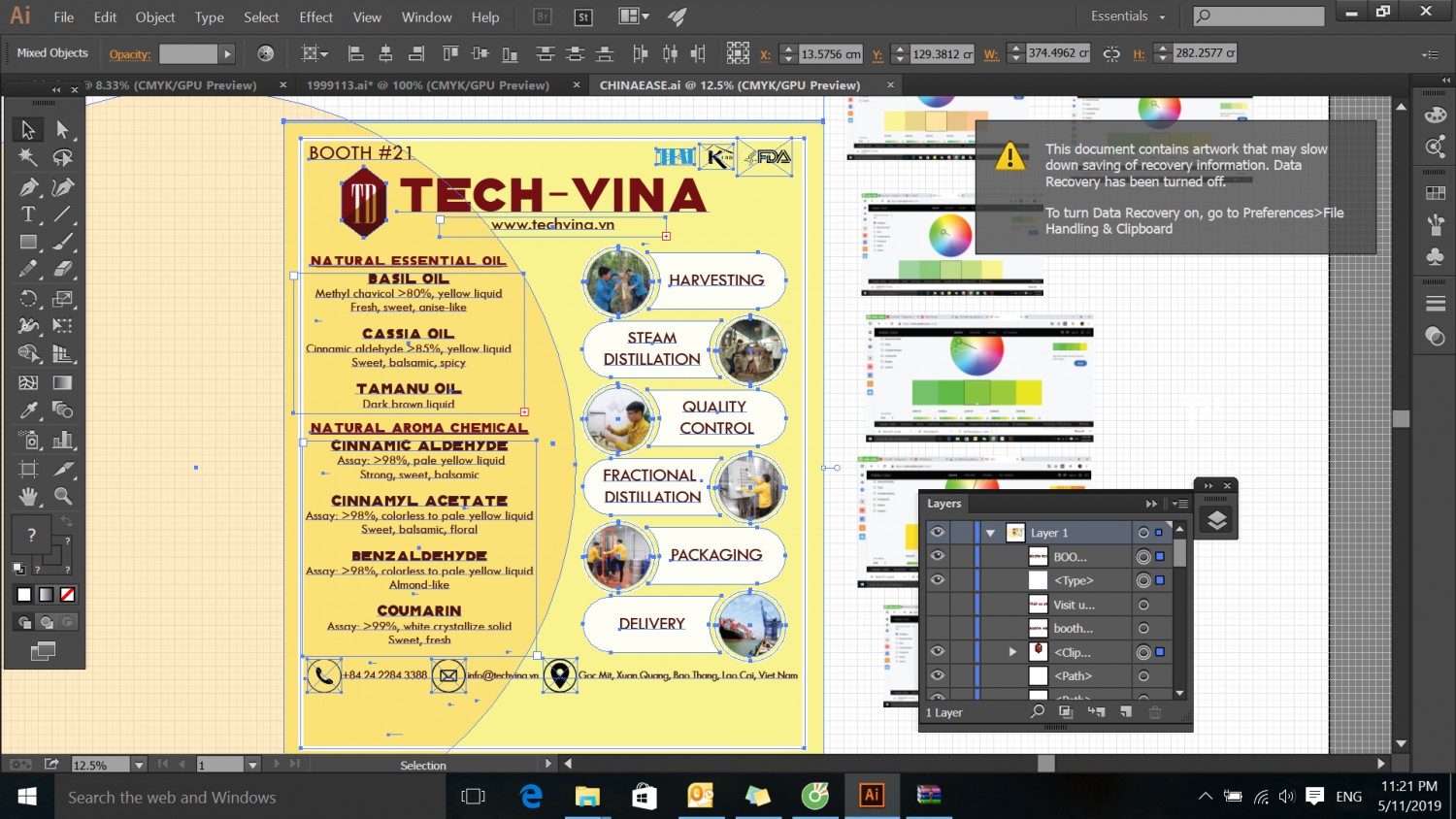Click Create New Layer icon in Layers panel

click(1126, 712)
